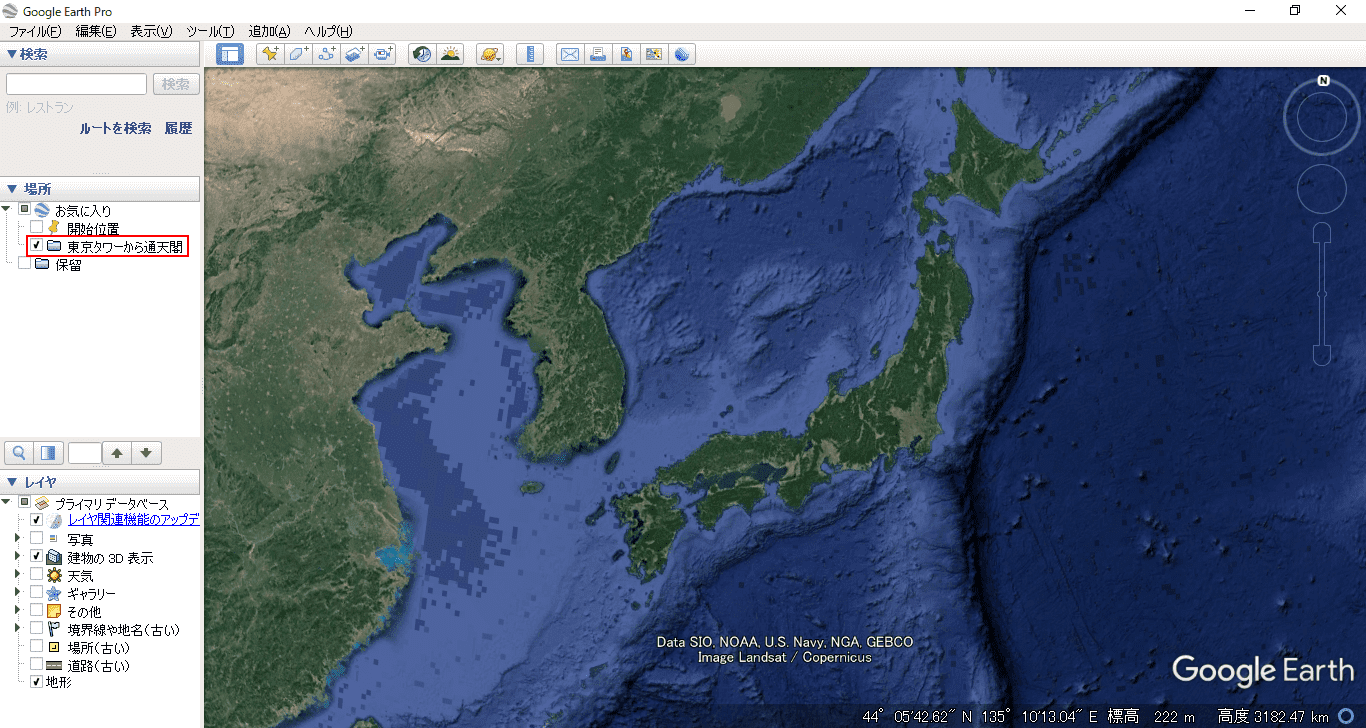Image resolution: width=1366 pixels, height=728 pixels.
Task: Click the vertical zoom slider
Action: 1322,294
